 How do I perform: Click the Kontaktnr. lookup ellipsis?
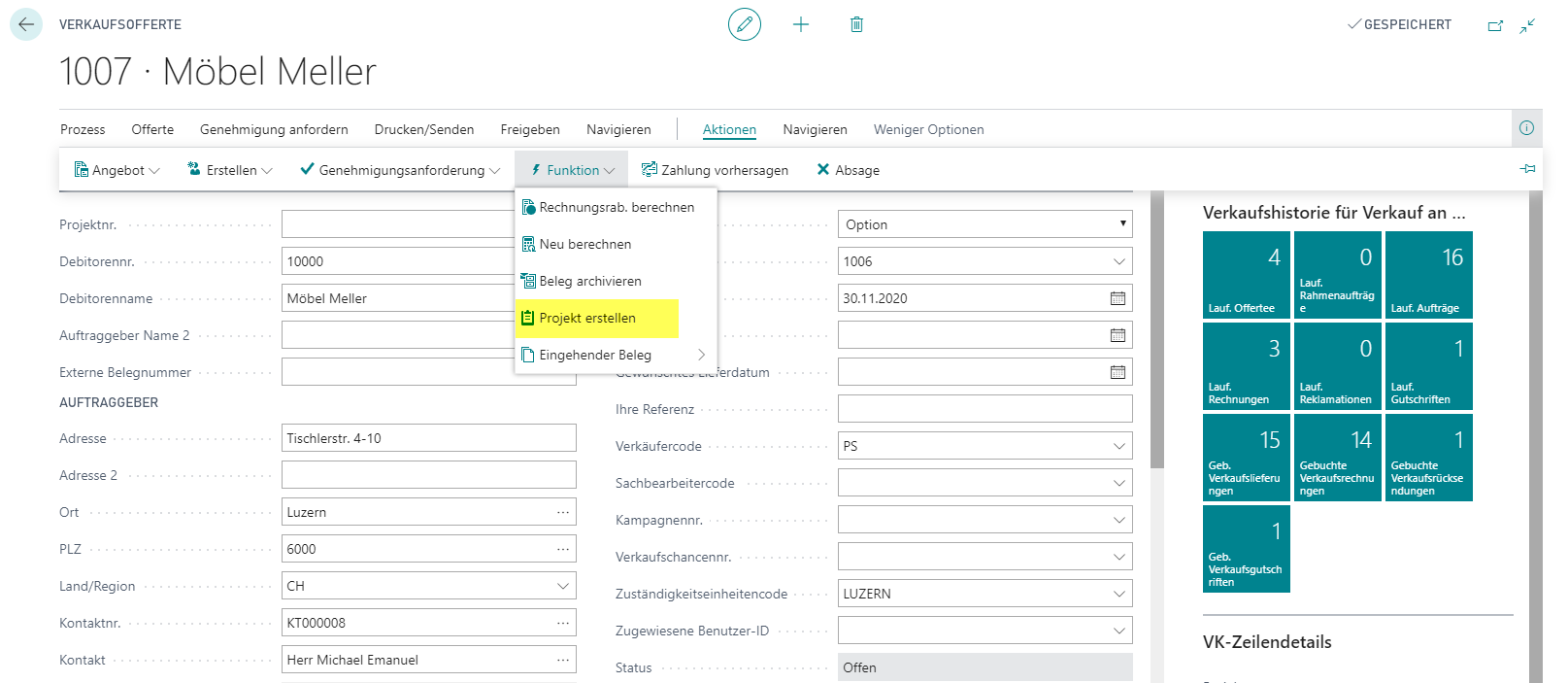(x=562, y=623)
